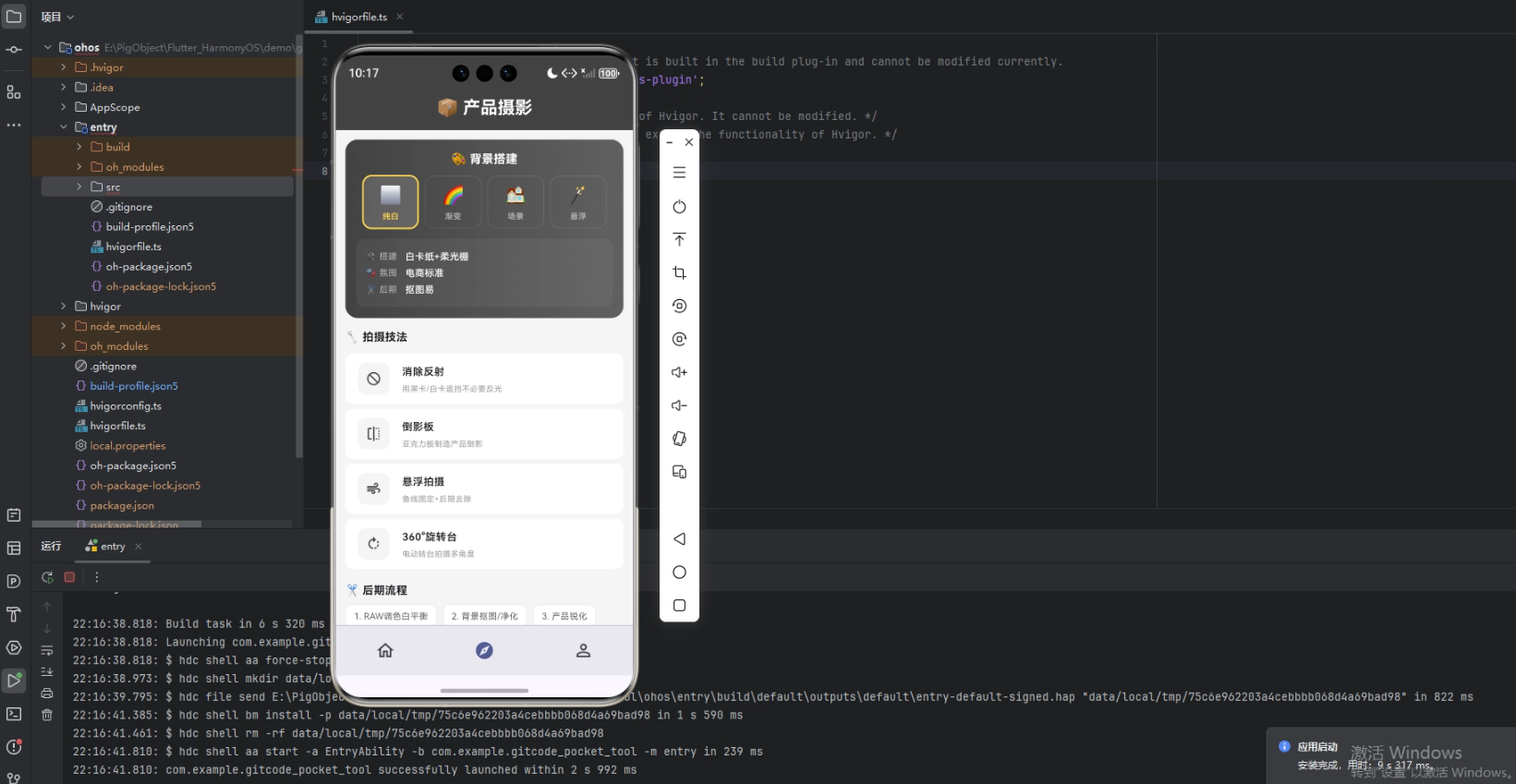Expand the build folder under entry
The height and width of the screenshot is (784, 1516).
pos(79,147)
